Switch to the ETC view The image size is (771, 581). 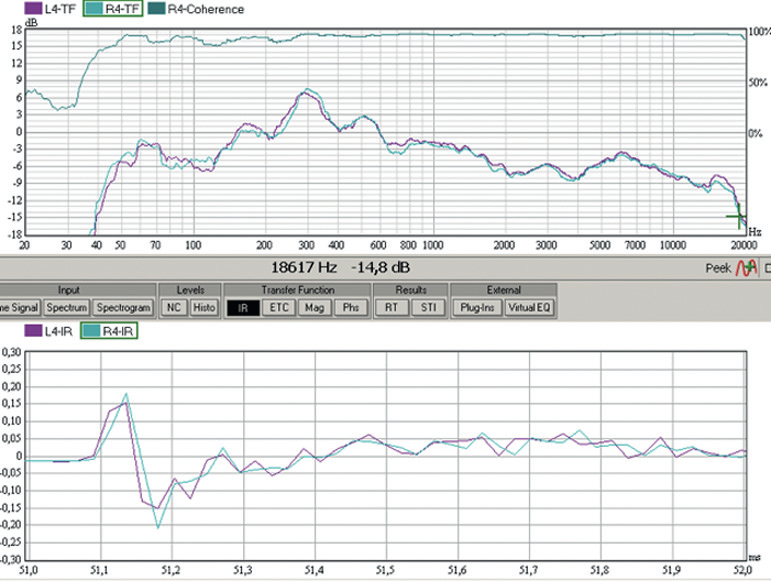click(279, 308)
